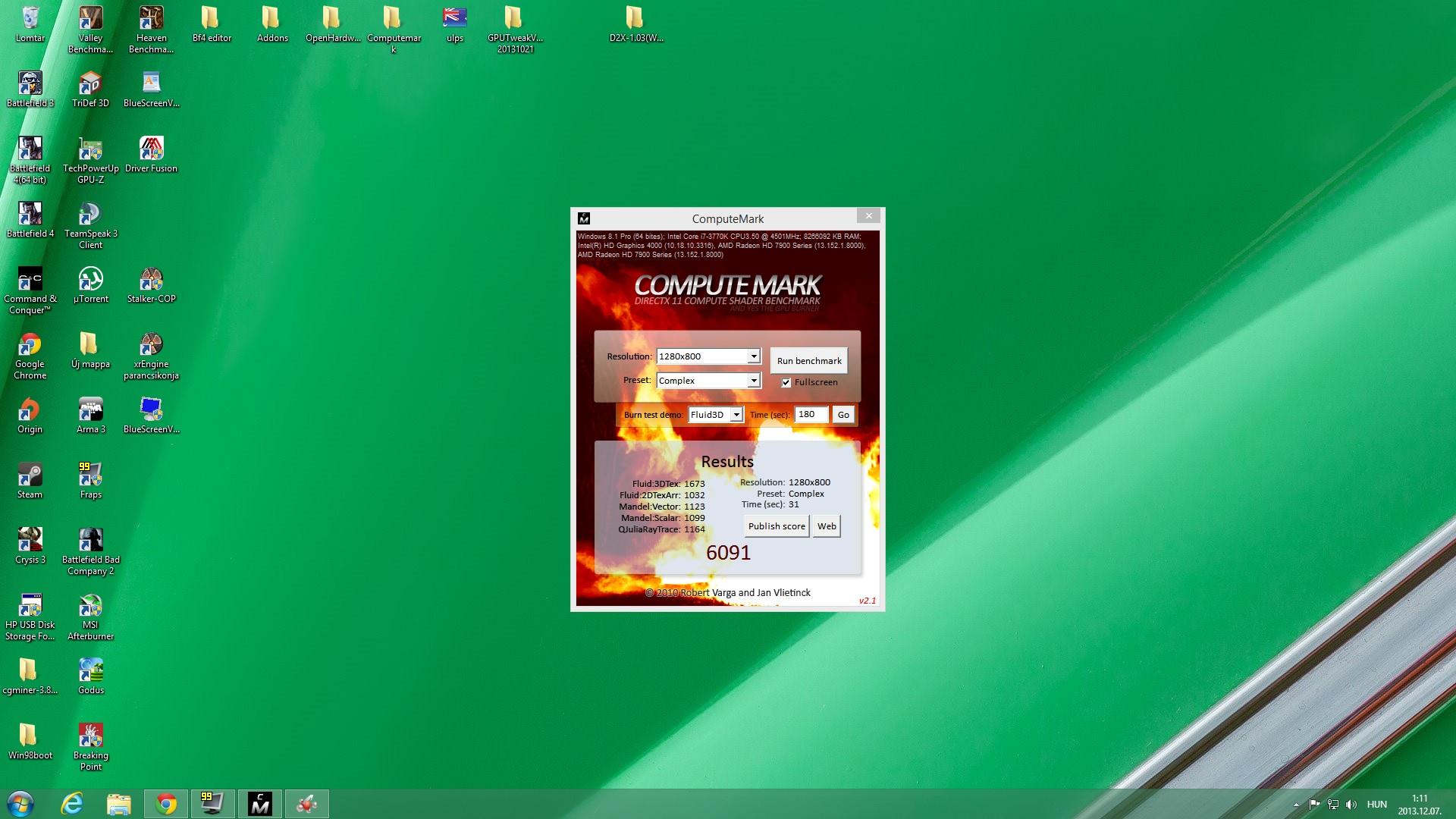This screenshot has width=1456, height=819.
Task: Open the Valley Benchmark desktop shortcut
Action: click(90, 30)
